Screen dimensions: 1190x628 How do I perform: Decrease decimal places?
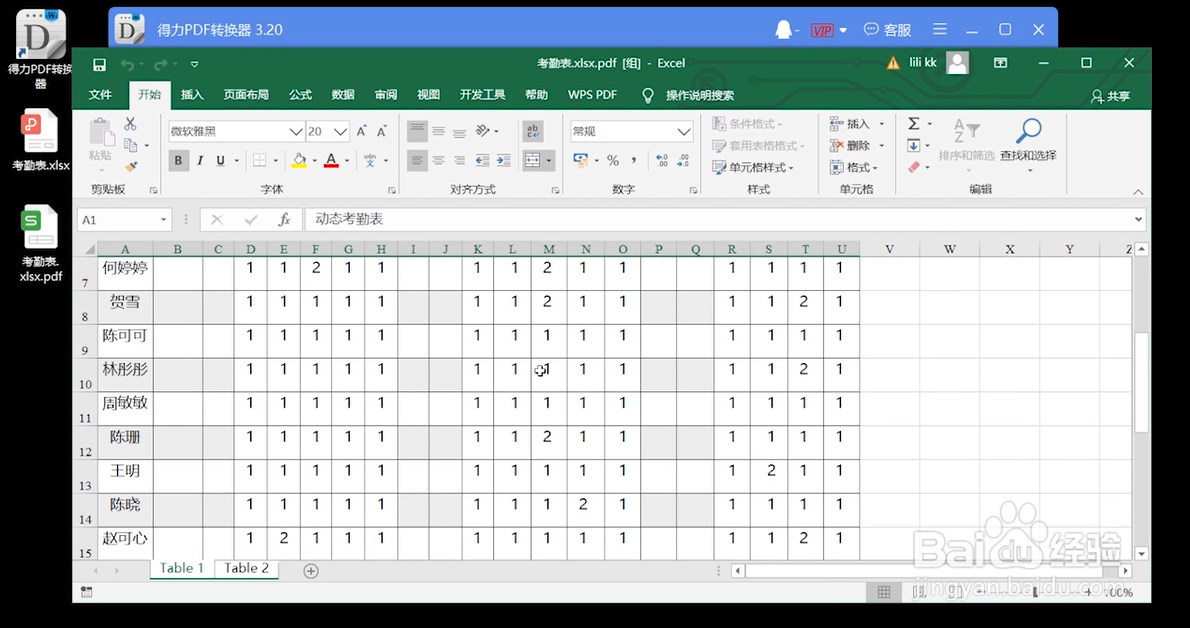click(683, 160)
